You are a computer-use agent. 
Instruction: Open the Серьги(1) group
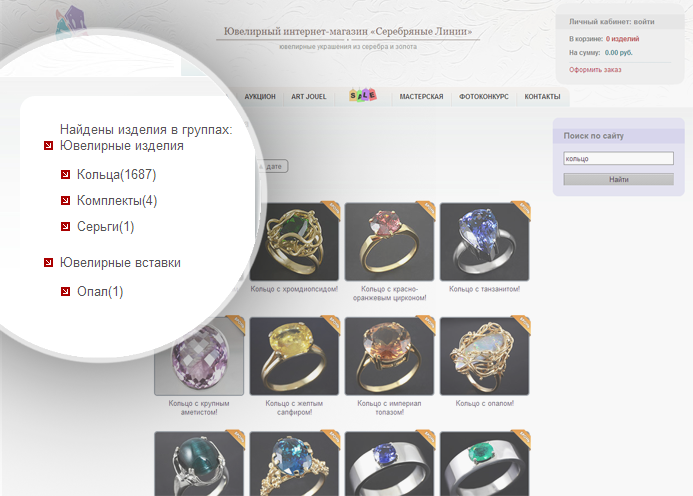pos(106,227)
